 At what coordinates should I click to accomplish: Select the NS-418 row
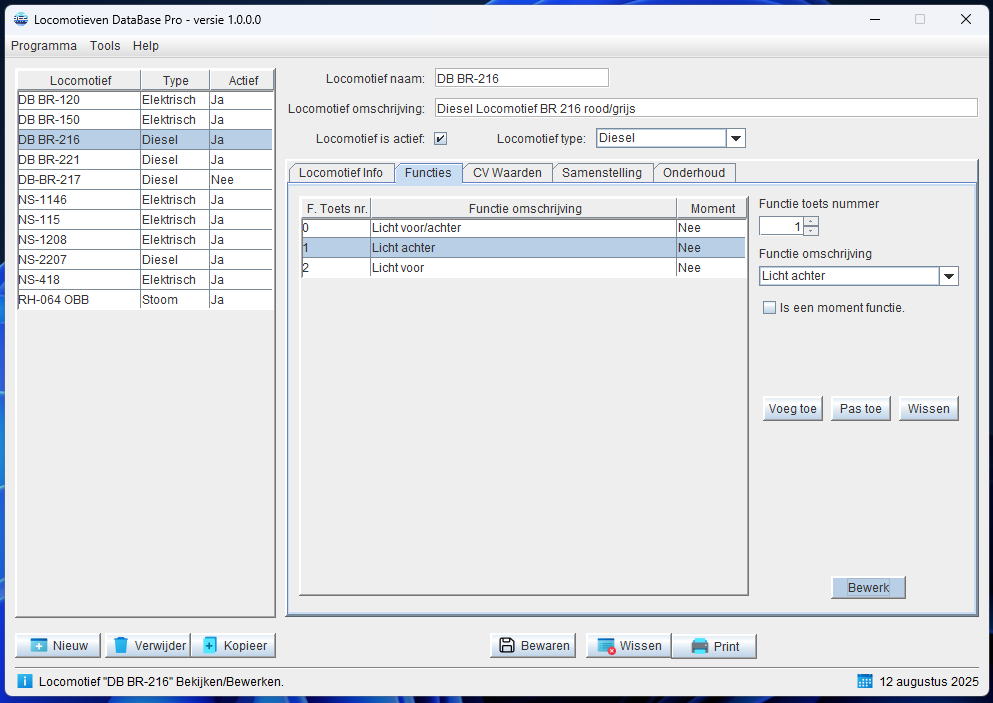(x=145, y=279)
